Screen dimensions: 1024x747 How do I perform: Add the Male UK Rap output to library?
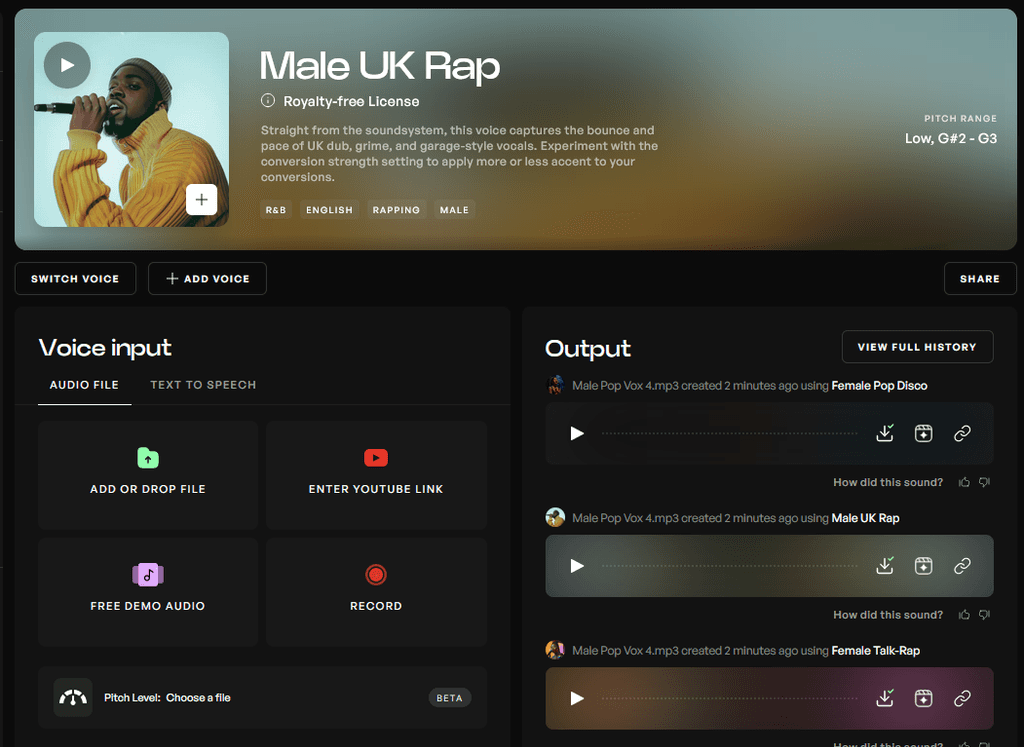point(923,566)
